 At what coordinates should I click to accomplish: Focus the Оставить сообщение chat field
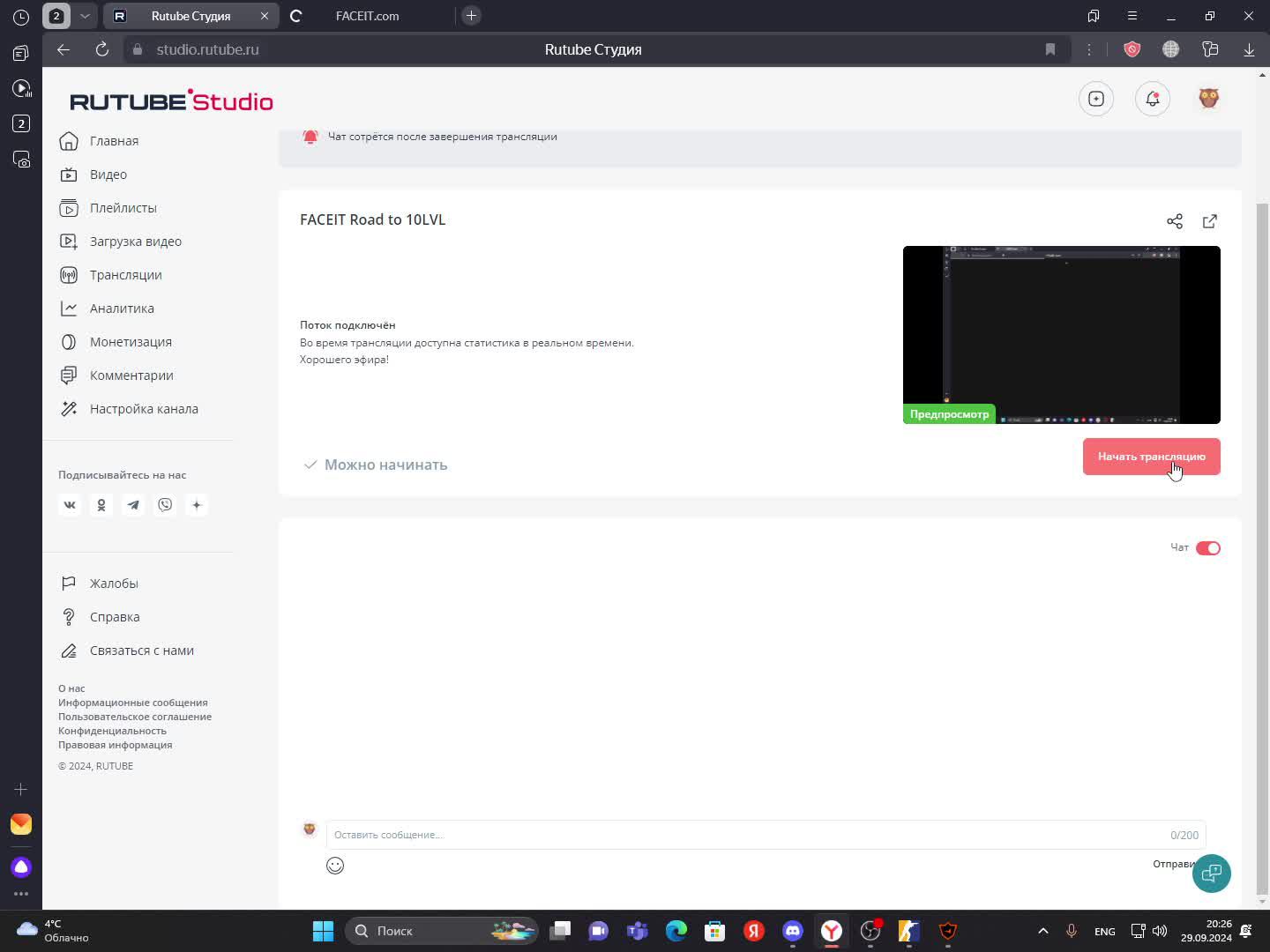coord(766,835)
